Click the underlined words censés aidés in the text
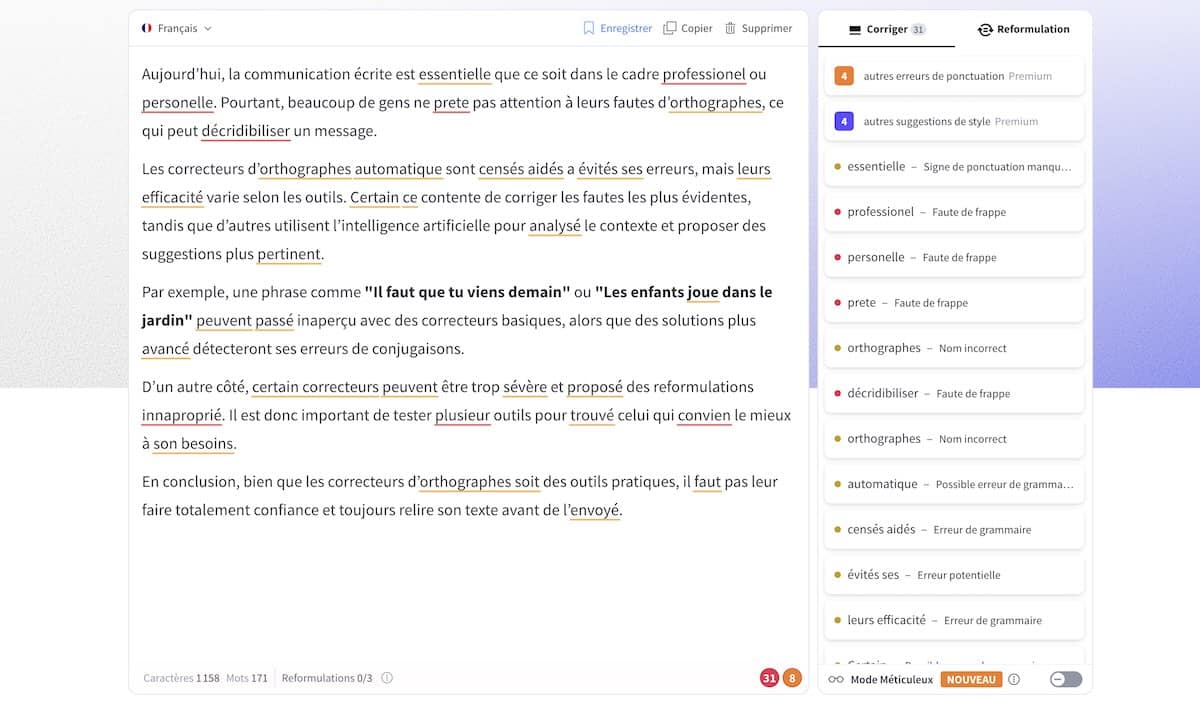 pos(521,169)
